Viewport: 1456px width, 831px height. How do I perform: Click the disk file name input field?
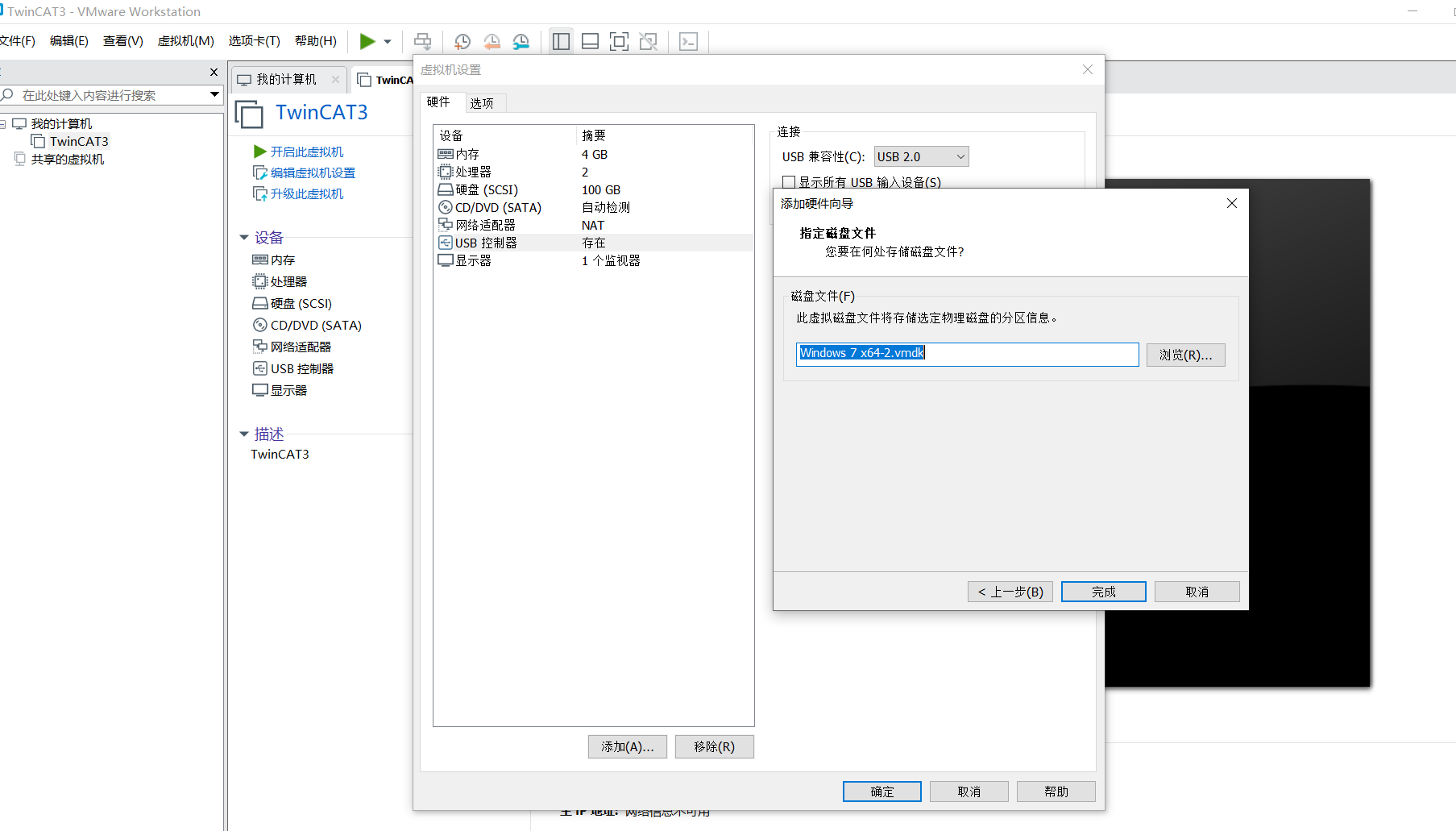tap(967, 354)
